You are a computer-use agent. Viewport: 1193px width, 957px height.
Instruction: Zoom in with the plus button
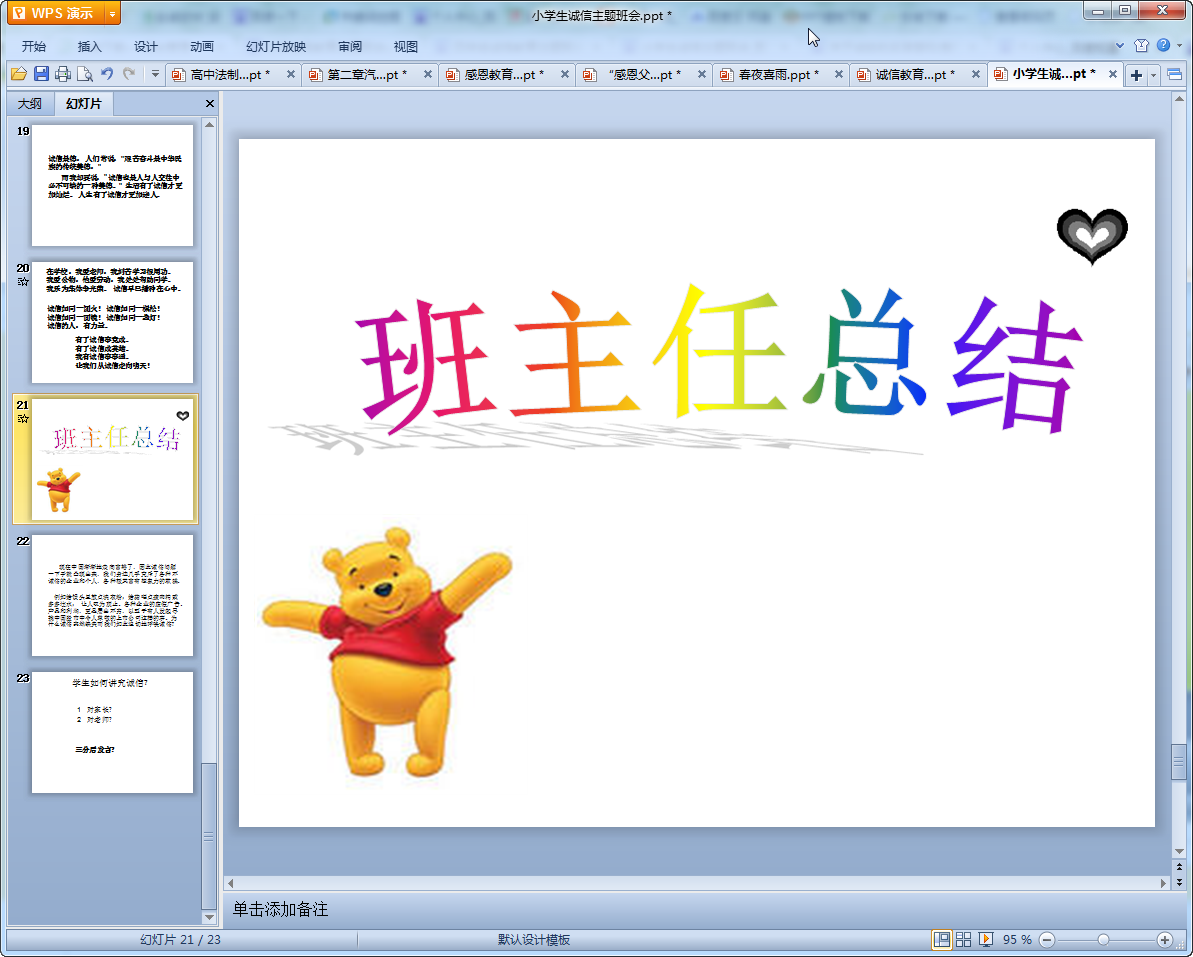tap(1165, 940)
